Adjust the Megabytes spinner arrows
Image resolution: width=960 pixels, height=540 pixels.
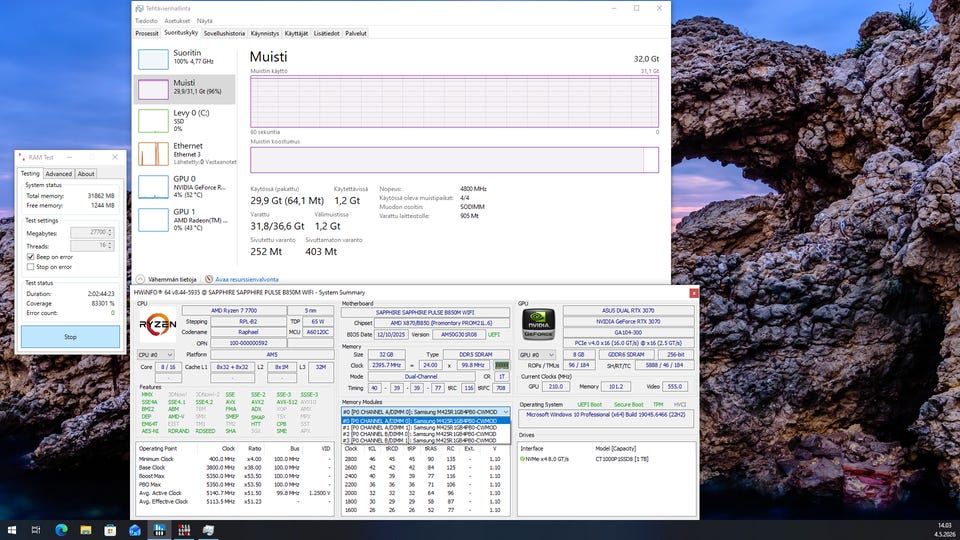[110, 233]
